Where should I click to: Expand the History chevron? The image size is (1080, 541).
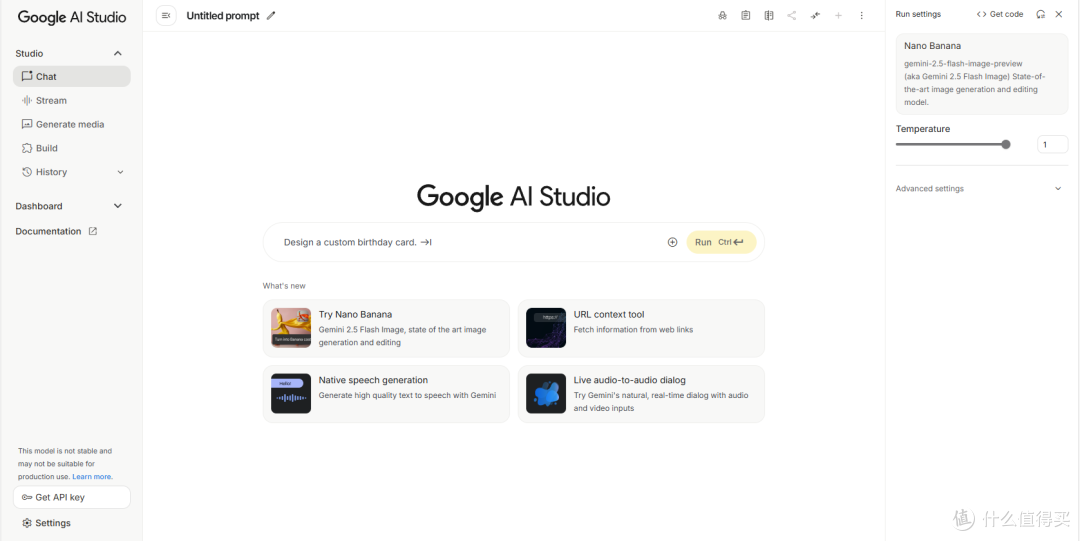[121, 172]
